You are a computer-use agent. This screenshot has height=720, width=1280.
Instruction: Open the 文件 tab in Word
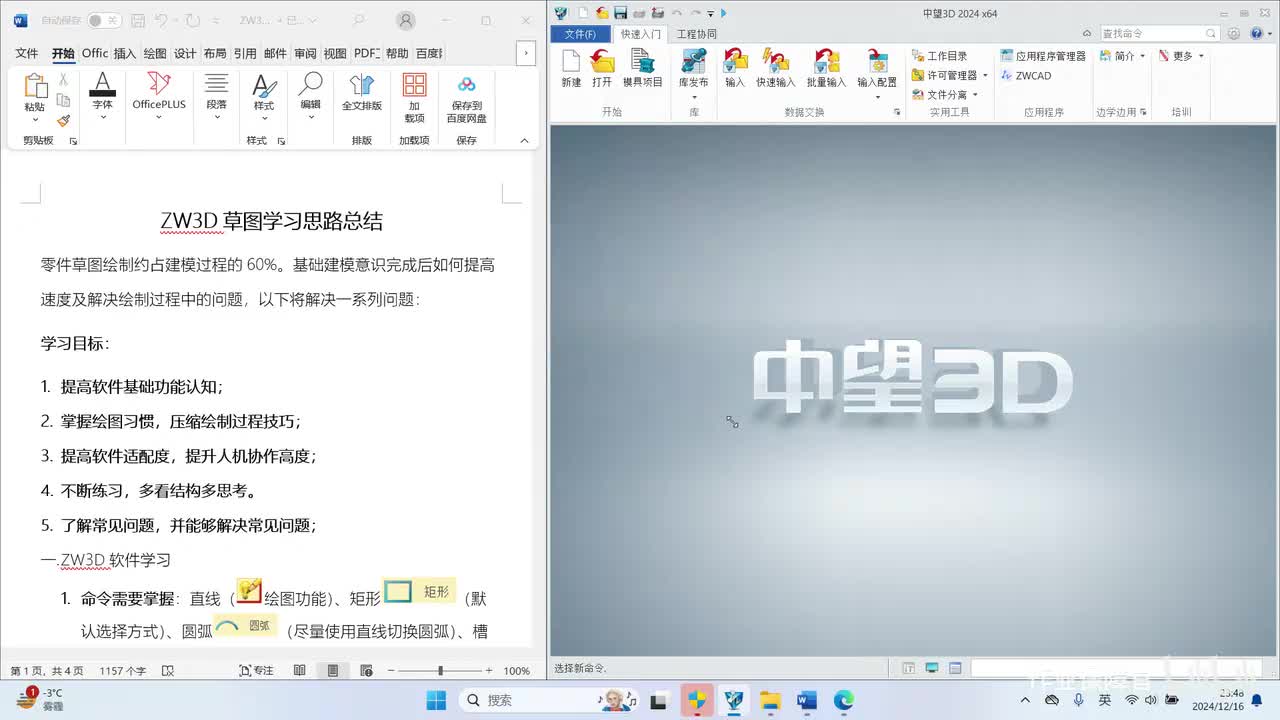point(27,53)
